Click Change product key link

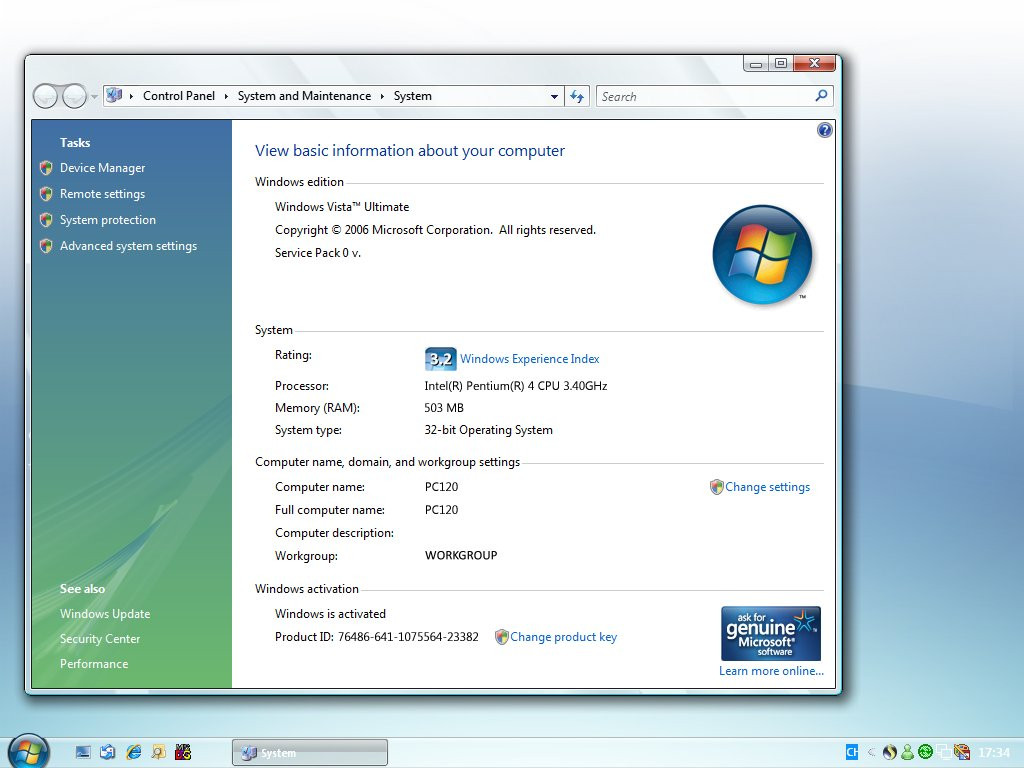564,637
